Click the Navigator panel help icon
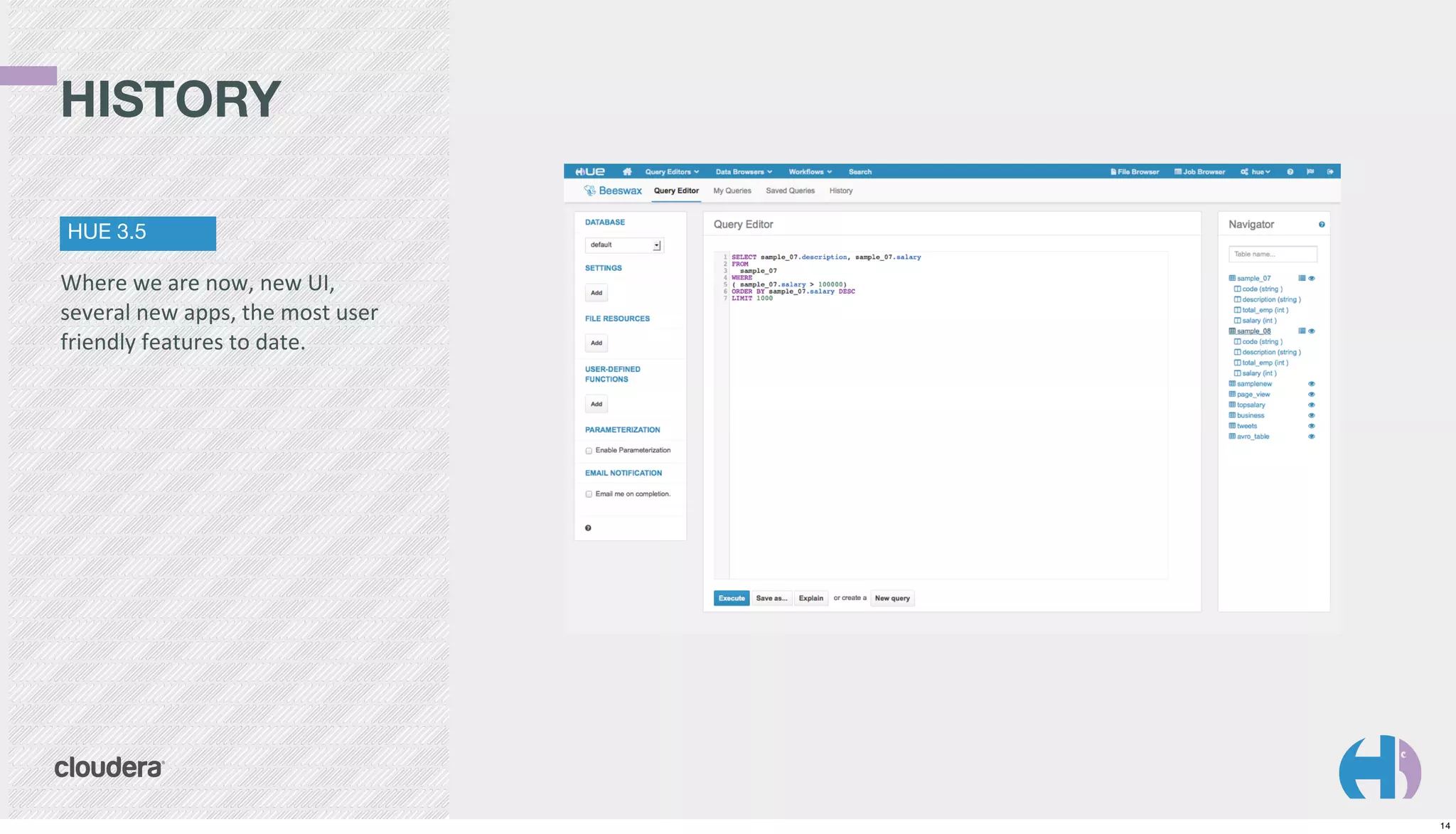The image size is (1456, 834). pyautogui.click(x=1322, y=225)
